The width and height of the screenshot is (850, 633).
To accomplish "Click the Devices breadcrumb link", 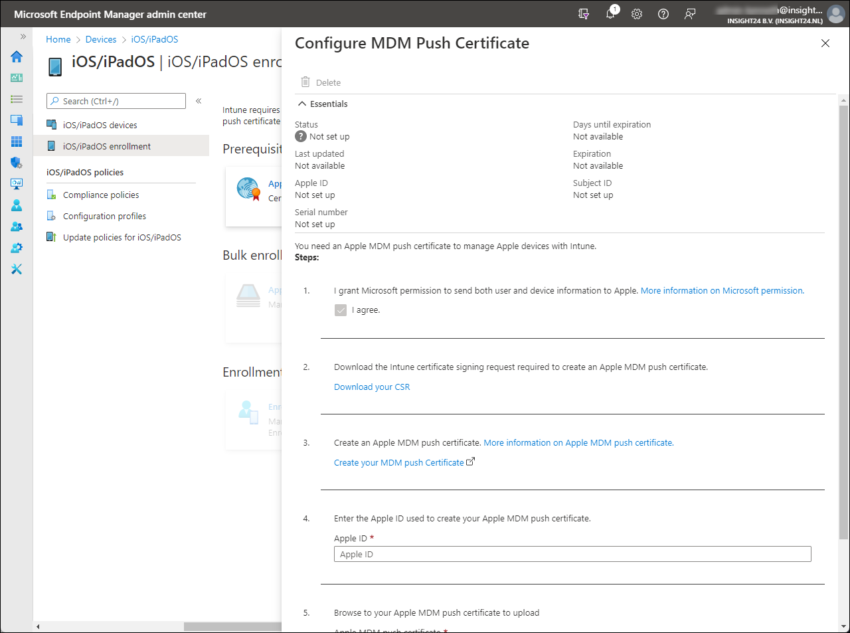I will (101, 39).
